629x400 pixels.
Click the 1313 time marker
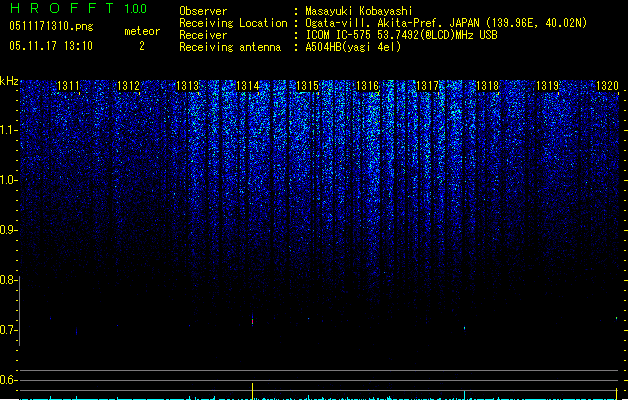(x=188, y=86)
